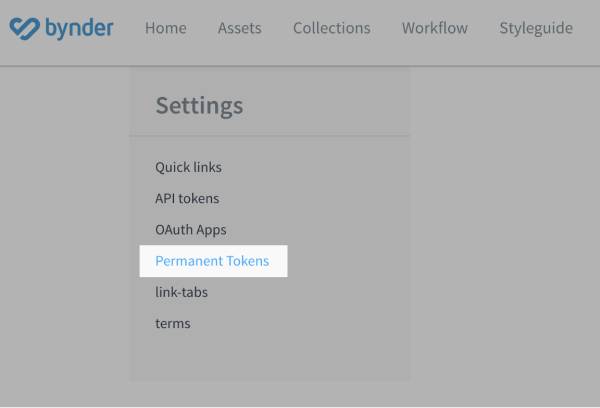Click white highlight box right of Permanent Tokens text
Screen dimensions: 600x408
[x=279, y=261]
